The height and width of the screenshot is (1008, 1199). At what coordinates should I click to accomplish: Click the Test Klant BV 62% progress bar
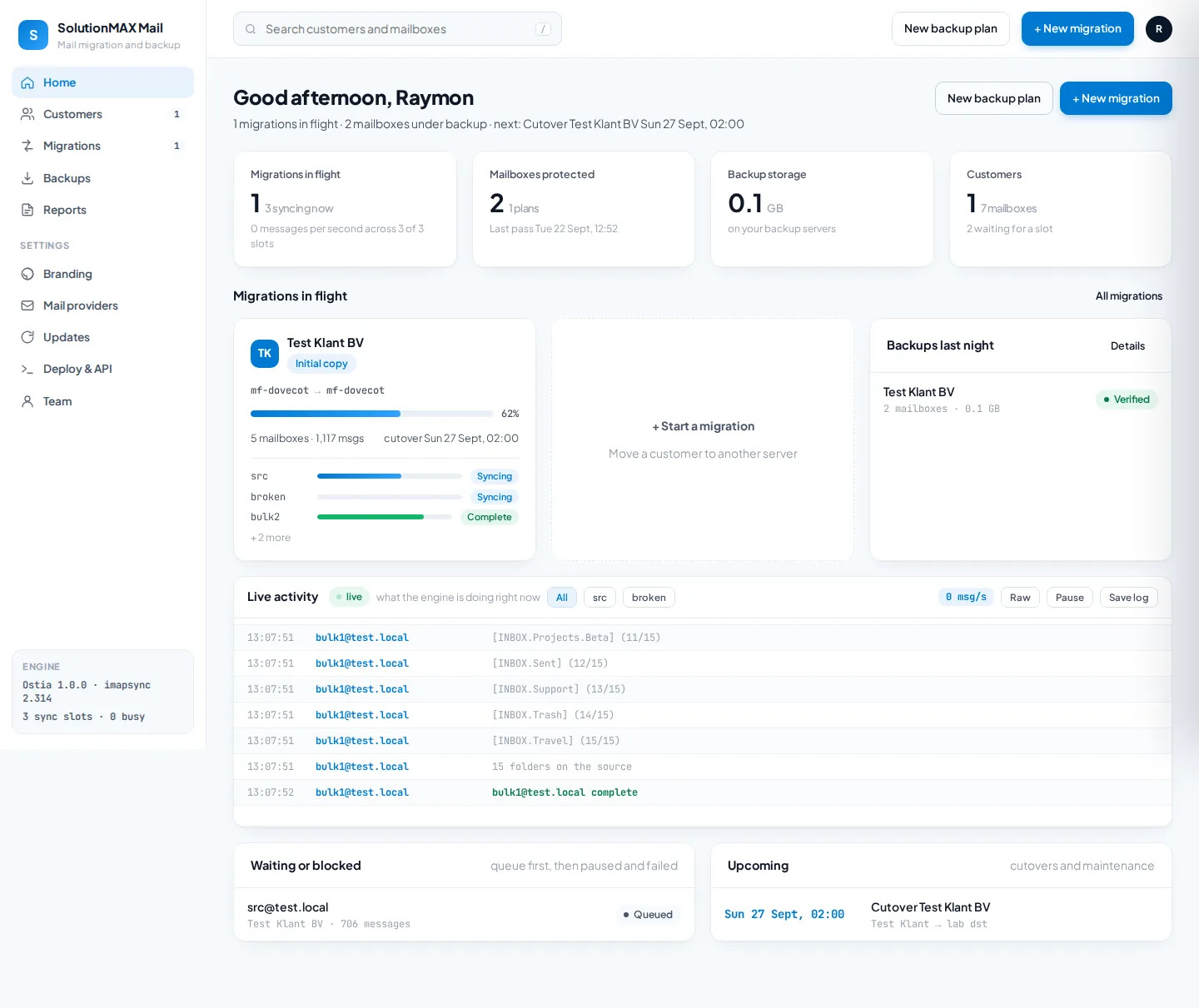371,414
